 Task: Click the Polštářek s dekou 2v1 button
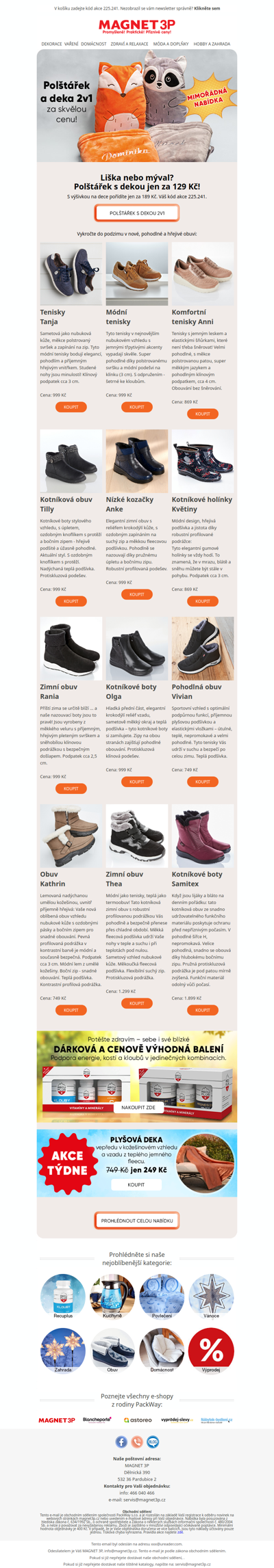pos(137,213)
